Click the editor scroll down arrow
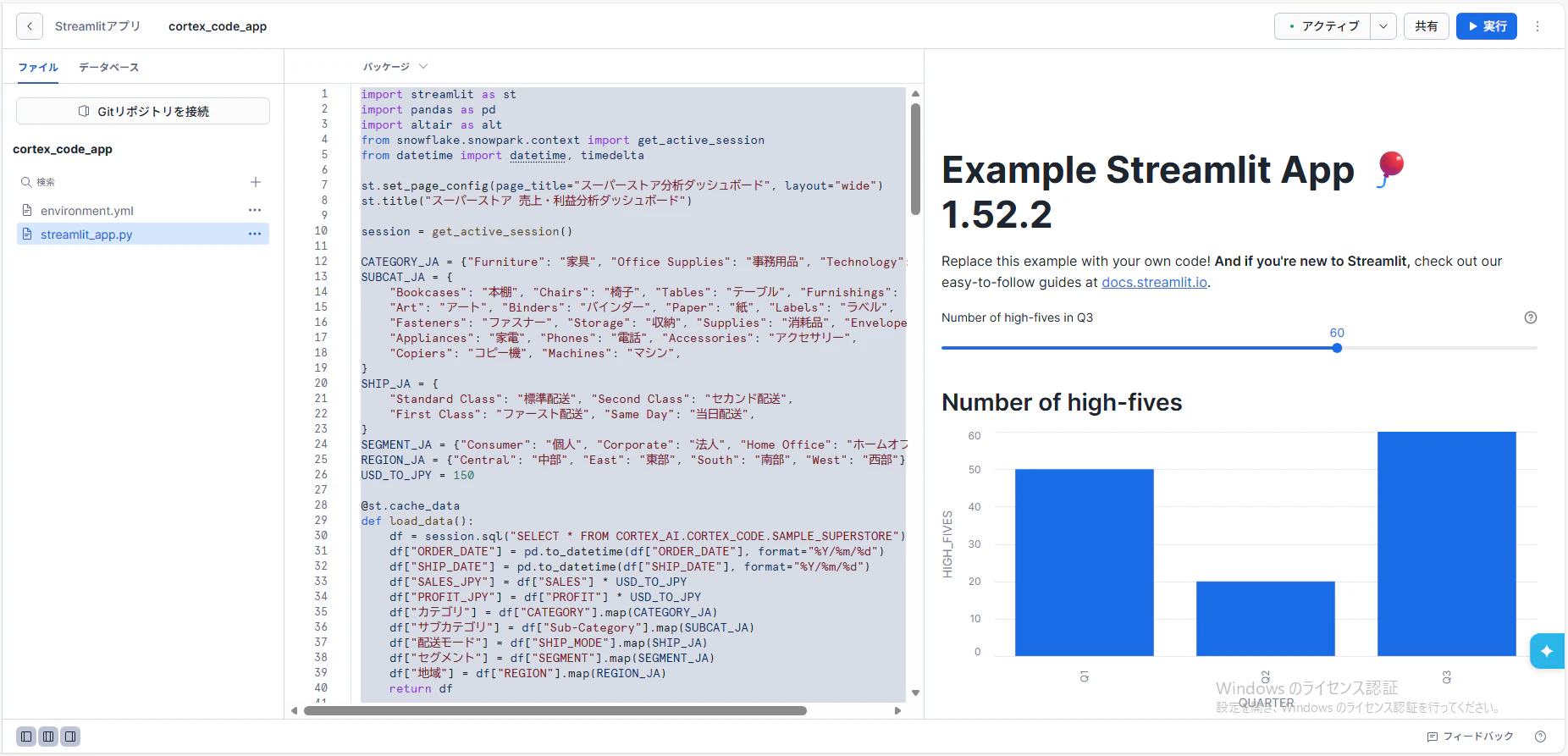This screenshot has width=1568, height=756. 915,693
